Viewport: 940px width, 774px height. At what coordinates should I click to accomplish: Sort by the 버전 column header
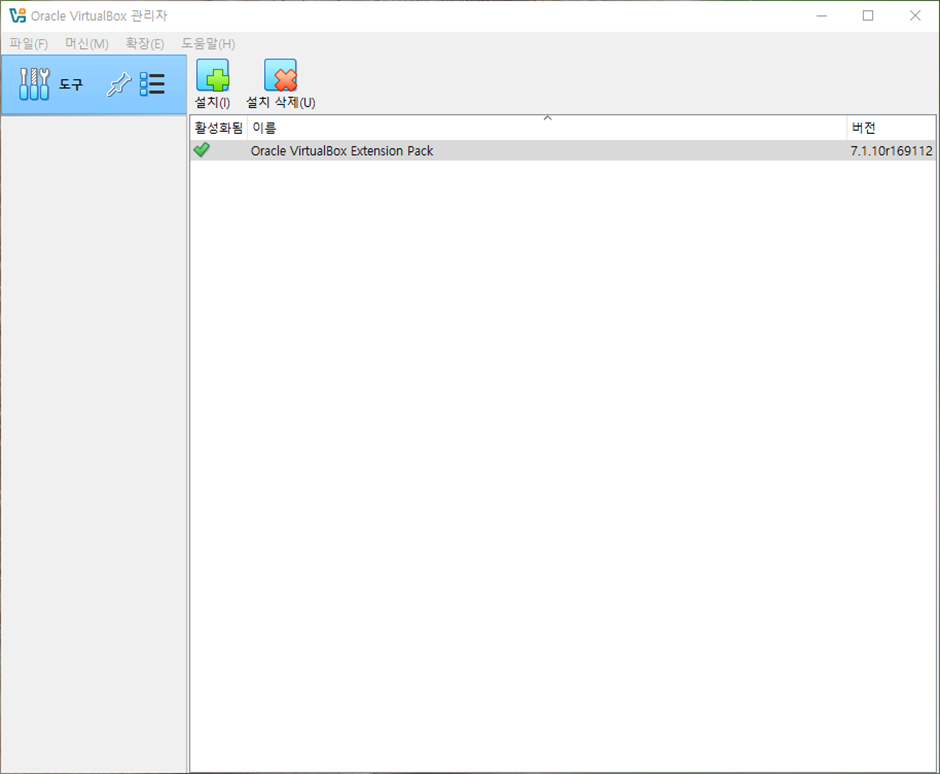(x=891, y=128)
